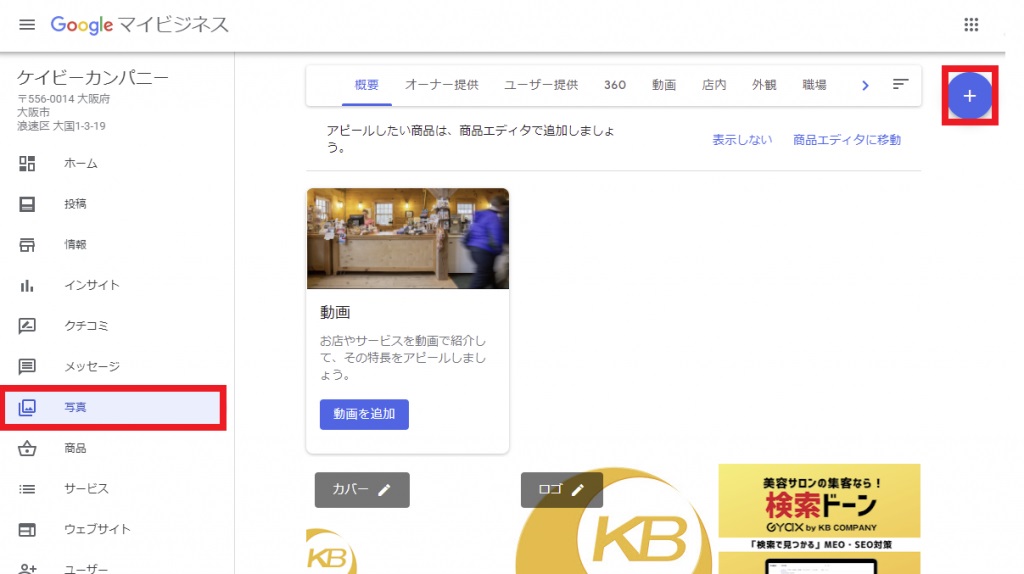Open インサイト in the sidebar

click(x=91, y=285)
